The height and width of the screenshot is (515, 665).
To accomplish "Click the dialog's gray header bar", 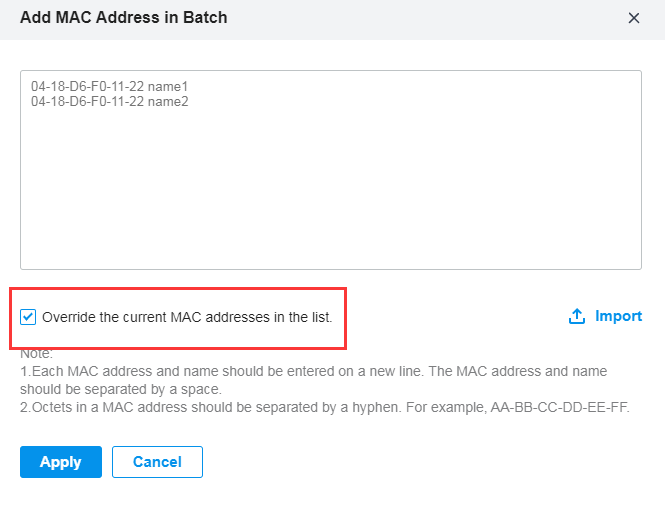I will 332,20.
